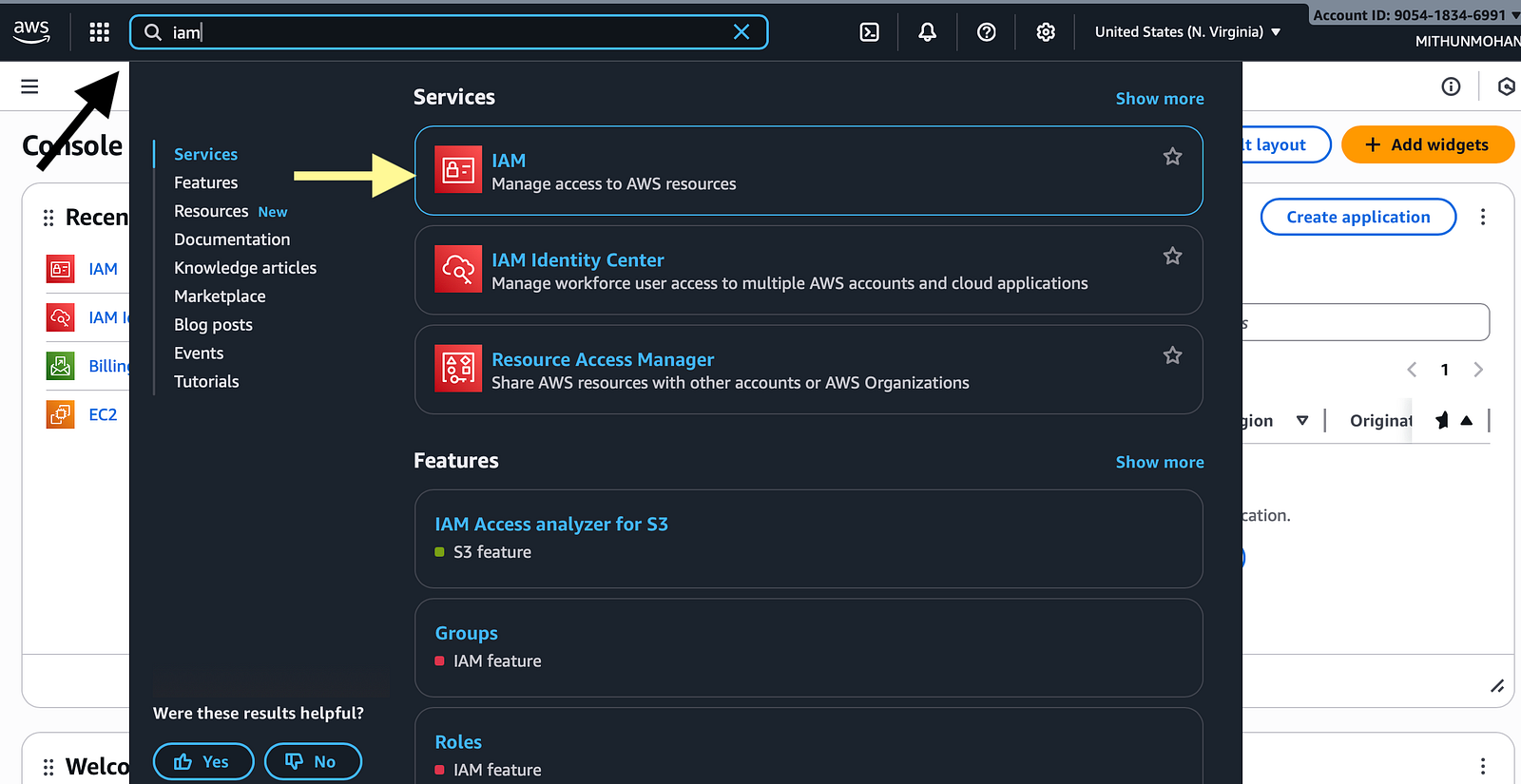Select Tutorials filter in search sidebar
Screen dimensions: 1521x784
pos(206,382)
